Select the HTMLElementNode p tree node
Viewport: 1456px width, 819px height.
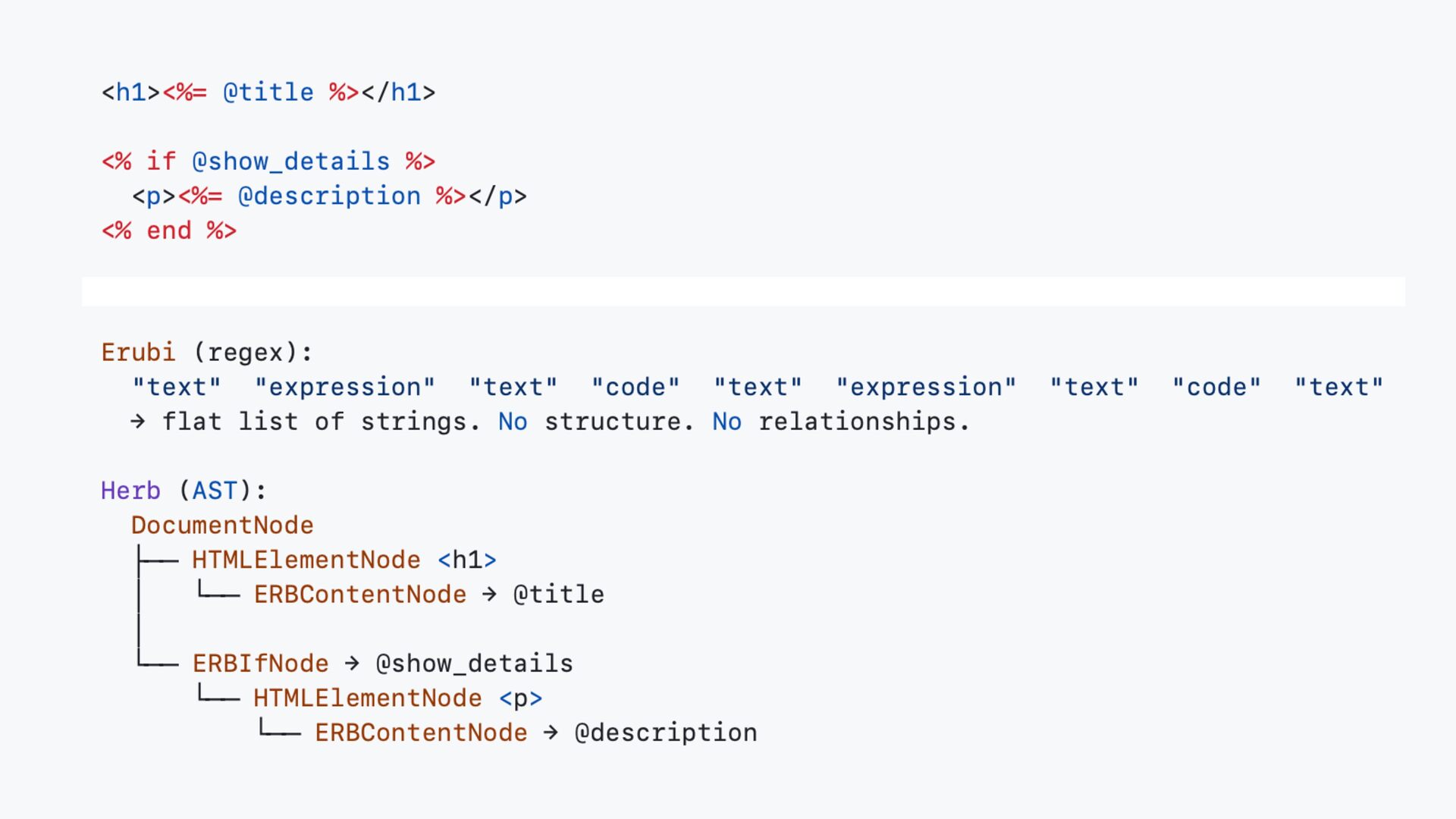click(367, 698)
